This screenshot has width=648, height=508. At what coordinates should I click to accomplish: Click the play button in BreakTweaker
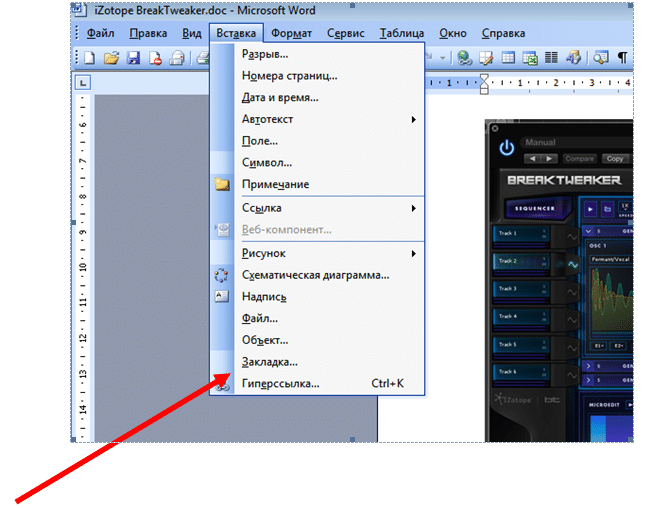(590, 210)
